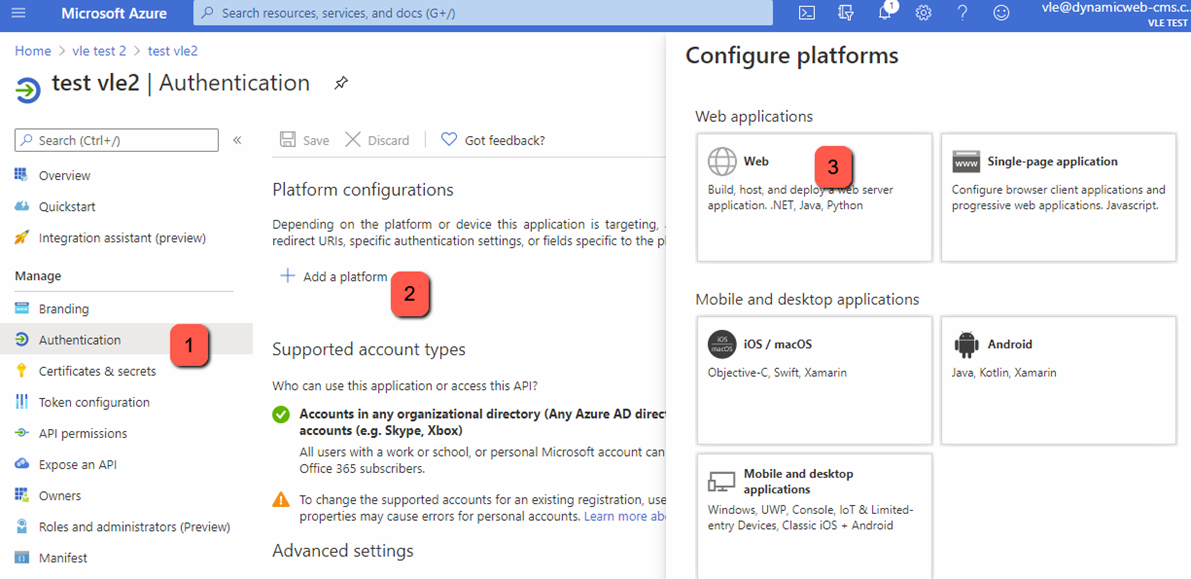Open the hamburger portal menu
This screenshot has width=1191, height=579.
coord(19,13)
